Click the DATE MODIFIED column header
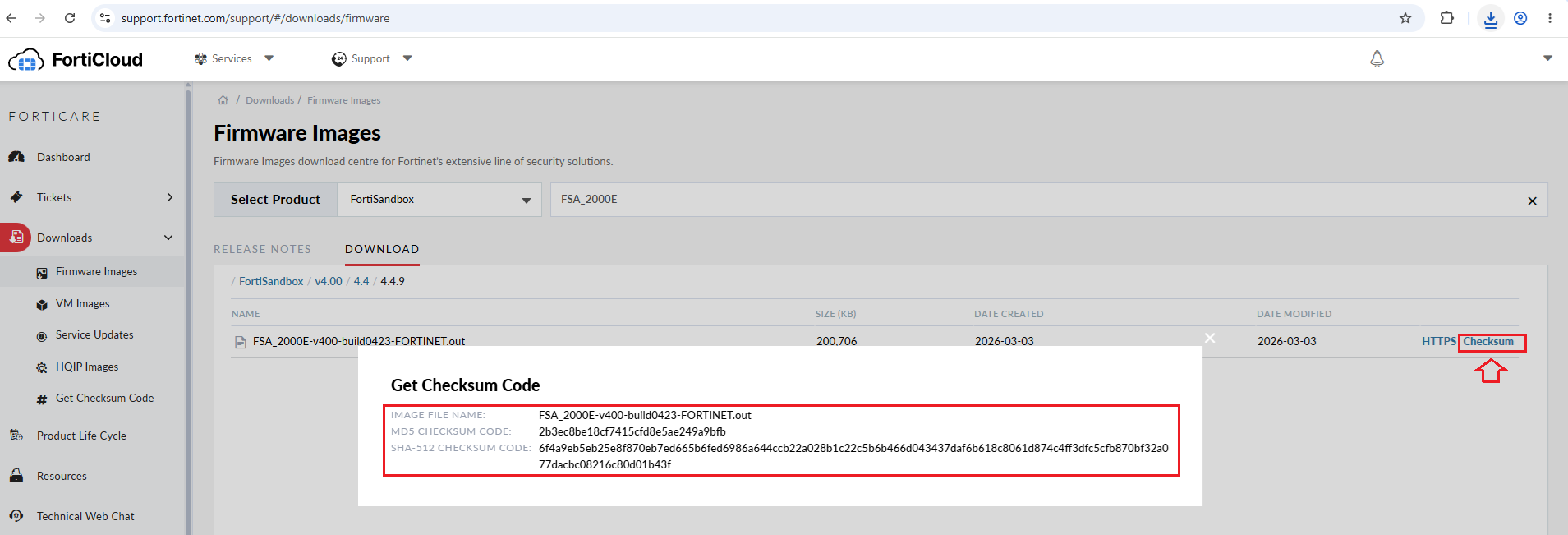This screenshot has width=1568, height=535. point(1294,314)
